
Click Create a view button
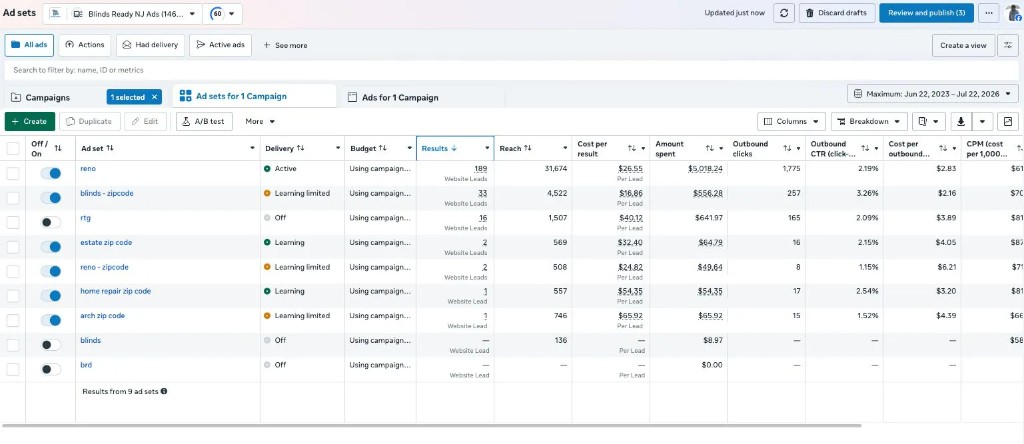(963, 45)
